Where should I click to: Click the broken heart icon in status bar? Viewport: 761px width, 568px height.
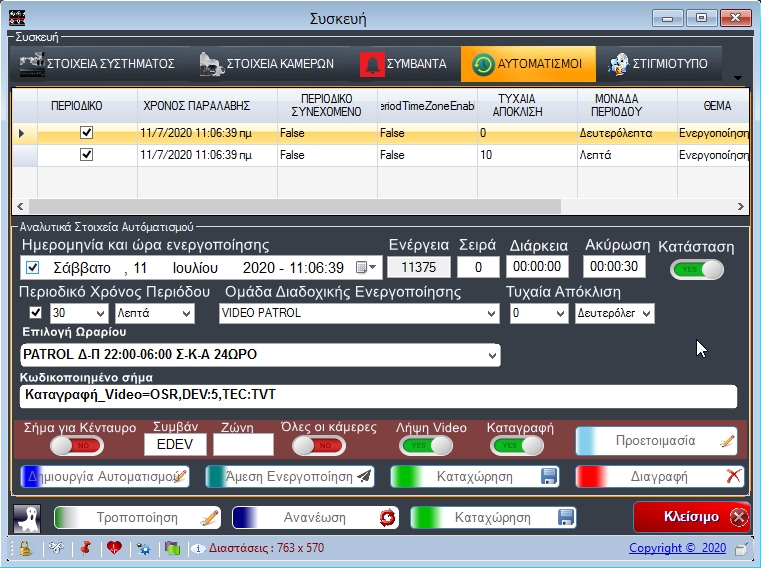pyautogui.click(x=113, y=548)
